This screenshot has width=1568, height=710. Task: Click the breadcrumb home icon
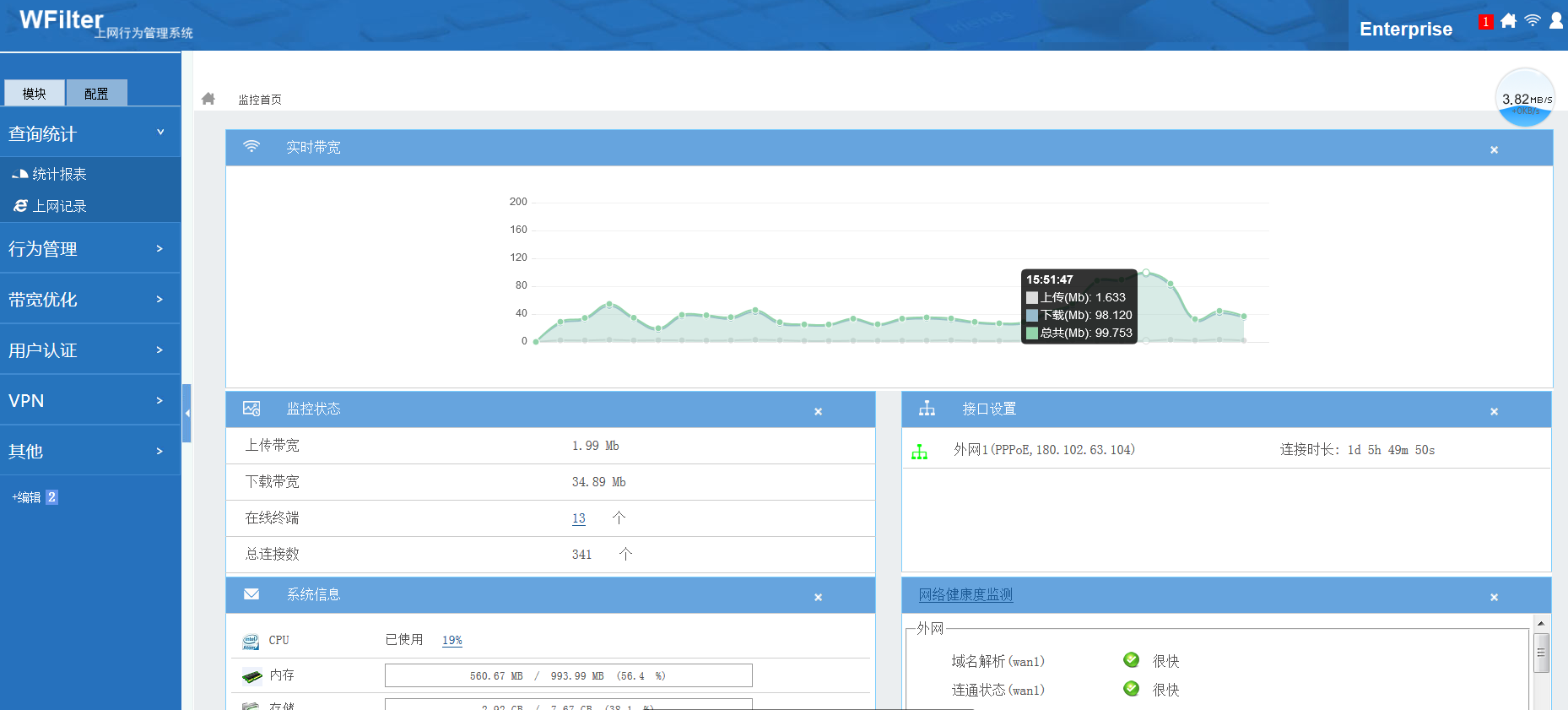(x=208, y=99)
